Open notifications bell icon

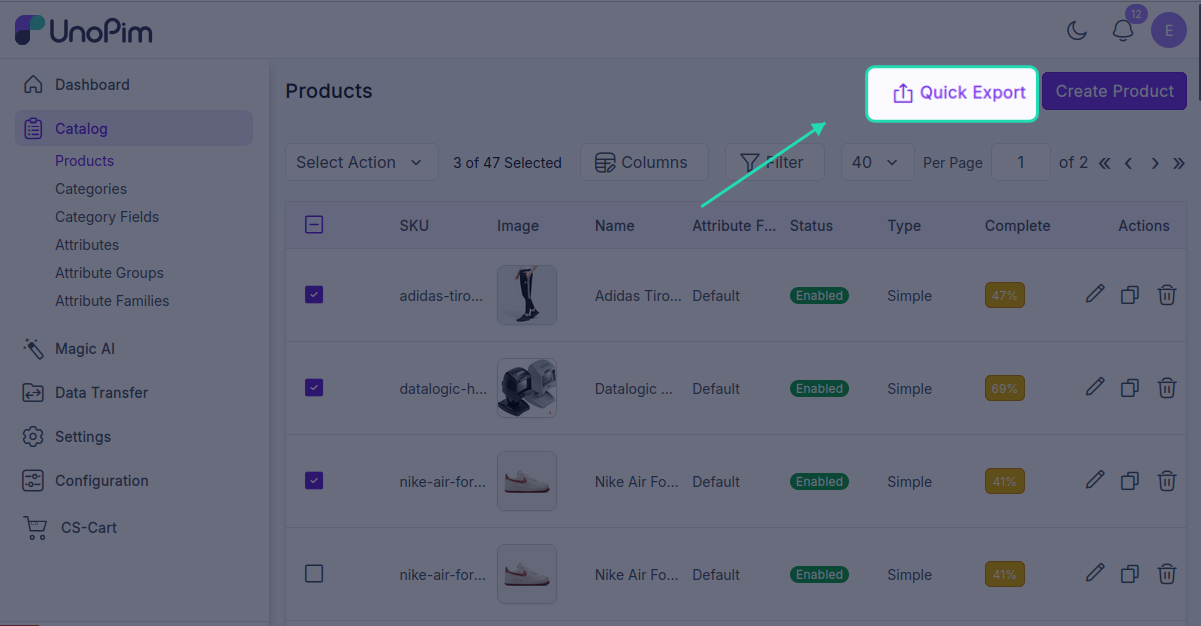[x=1123, y=31]
